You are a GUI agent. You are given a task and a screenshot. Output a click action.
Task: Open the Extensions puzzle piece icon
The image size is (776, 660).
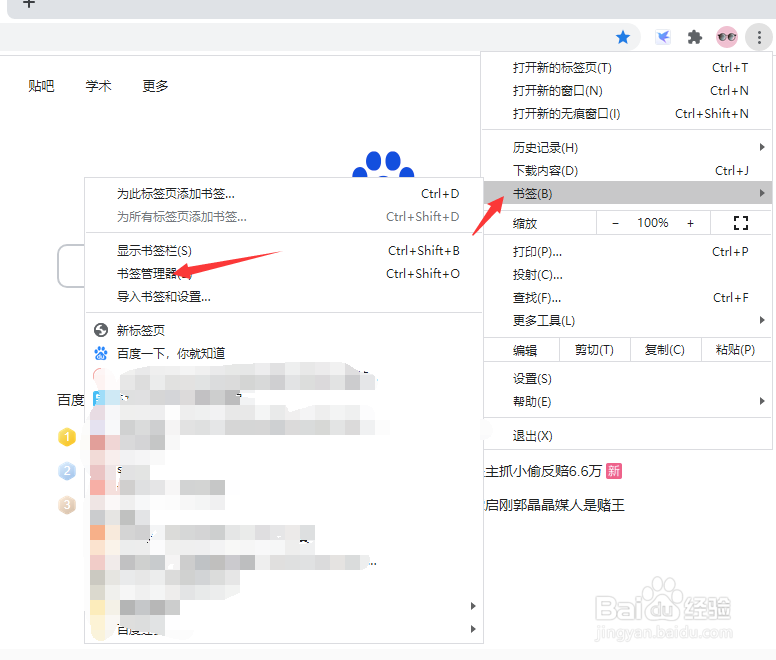pyautogui.click(x=695, y=37)
